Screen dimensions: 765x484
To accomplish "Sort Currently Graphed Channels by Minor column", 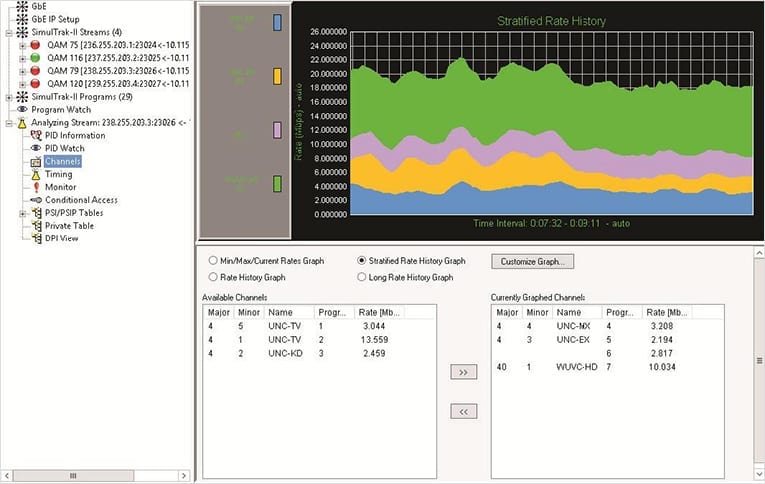I will tap(538, 312).
